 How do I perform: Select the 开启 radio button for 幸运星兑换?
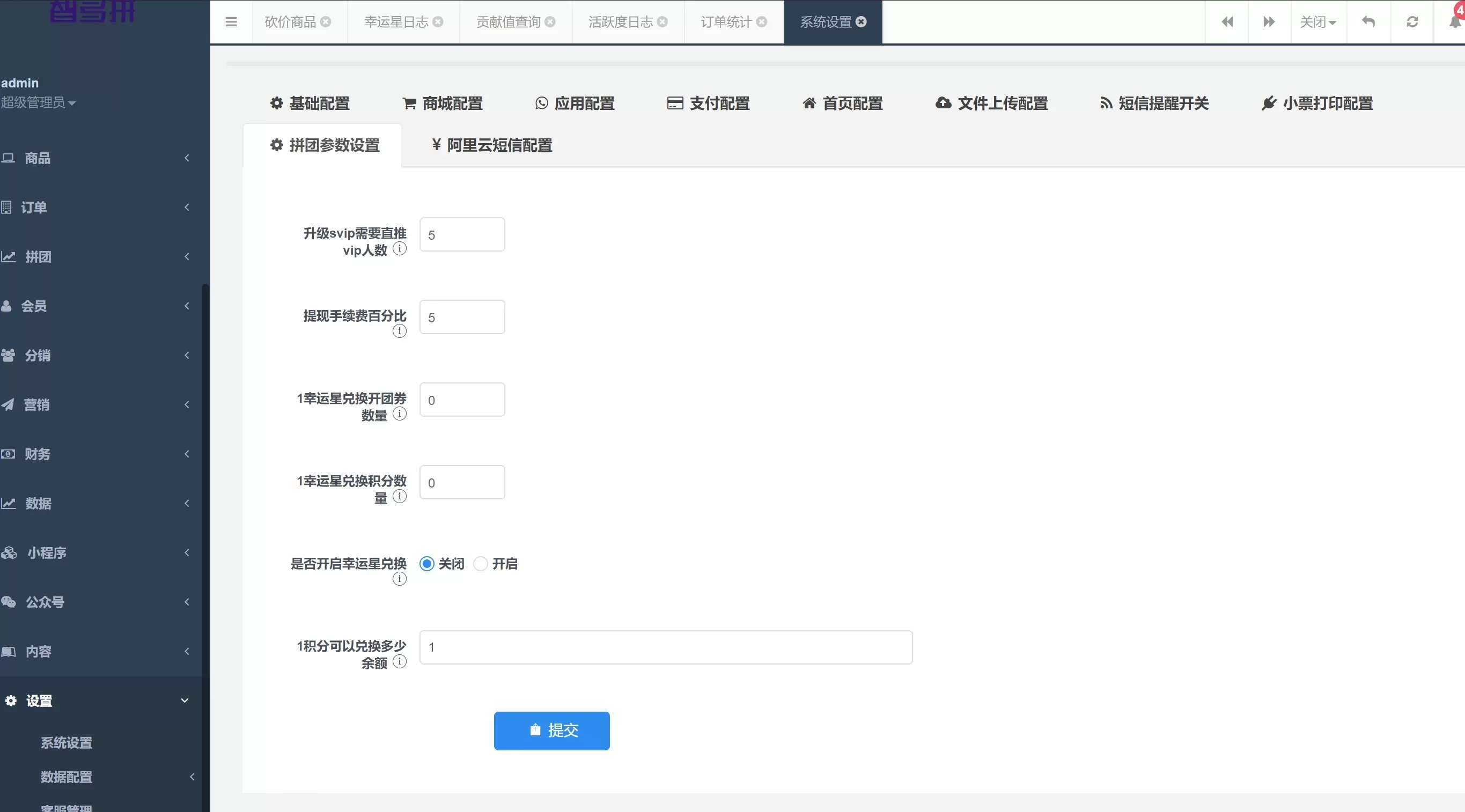[x=481, y=564]
